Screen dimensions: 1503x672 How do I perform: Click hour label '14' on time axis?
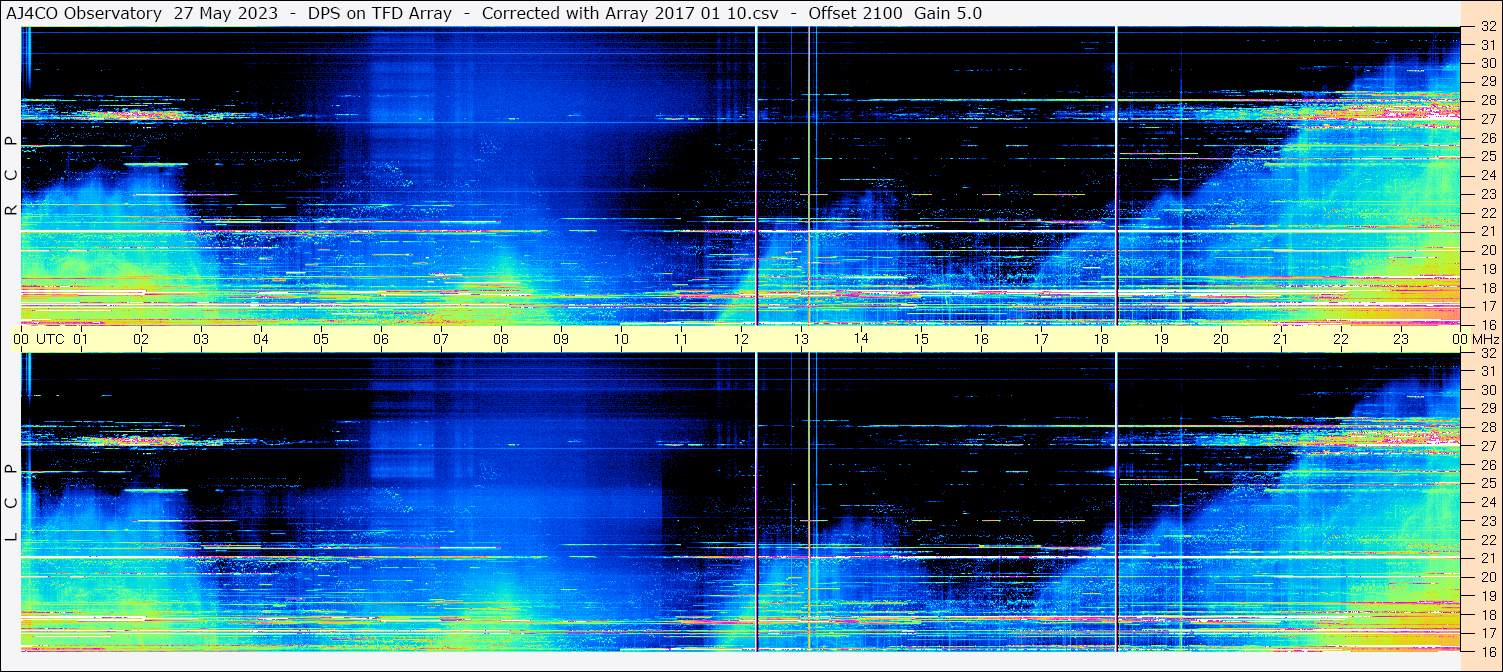click(x=861, y=339)
